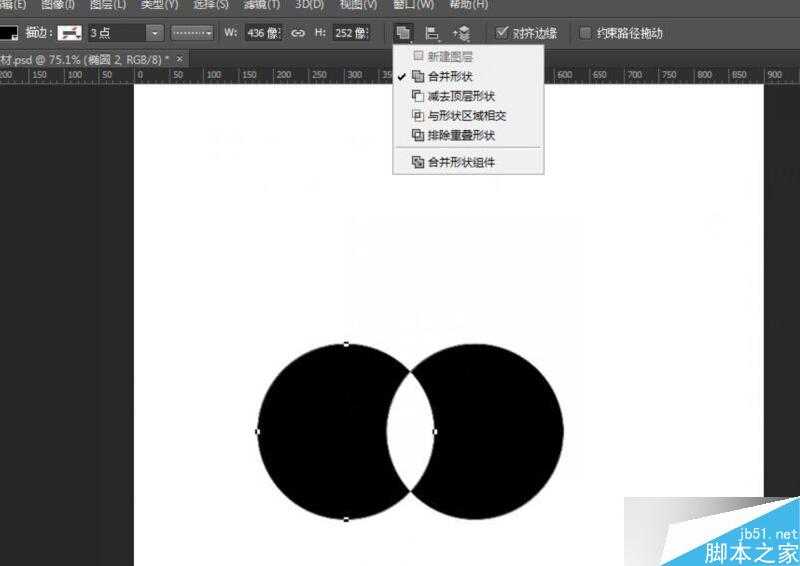
Task: Click the path alignment icon
Action: click(433, 33)
